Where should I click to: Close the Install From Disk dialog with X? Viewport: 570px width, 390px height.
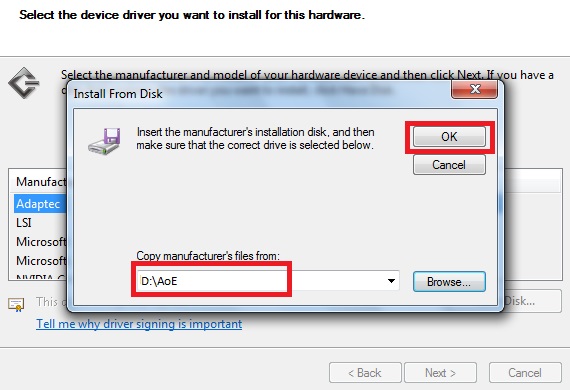point(474,89)
